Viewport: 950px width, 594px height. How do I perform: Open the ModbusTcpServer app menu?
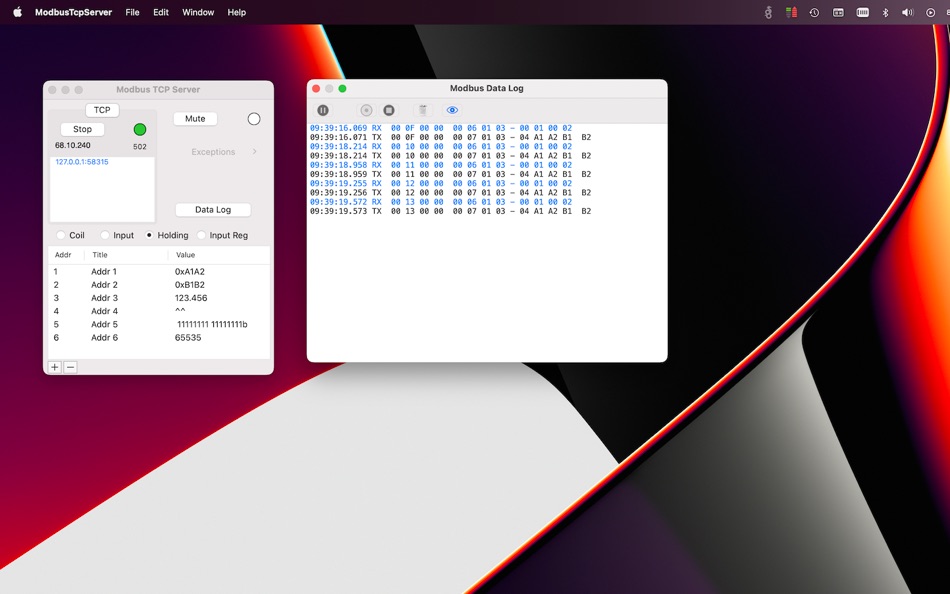click(73, 12)
